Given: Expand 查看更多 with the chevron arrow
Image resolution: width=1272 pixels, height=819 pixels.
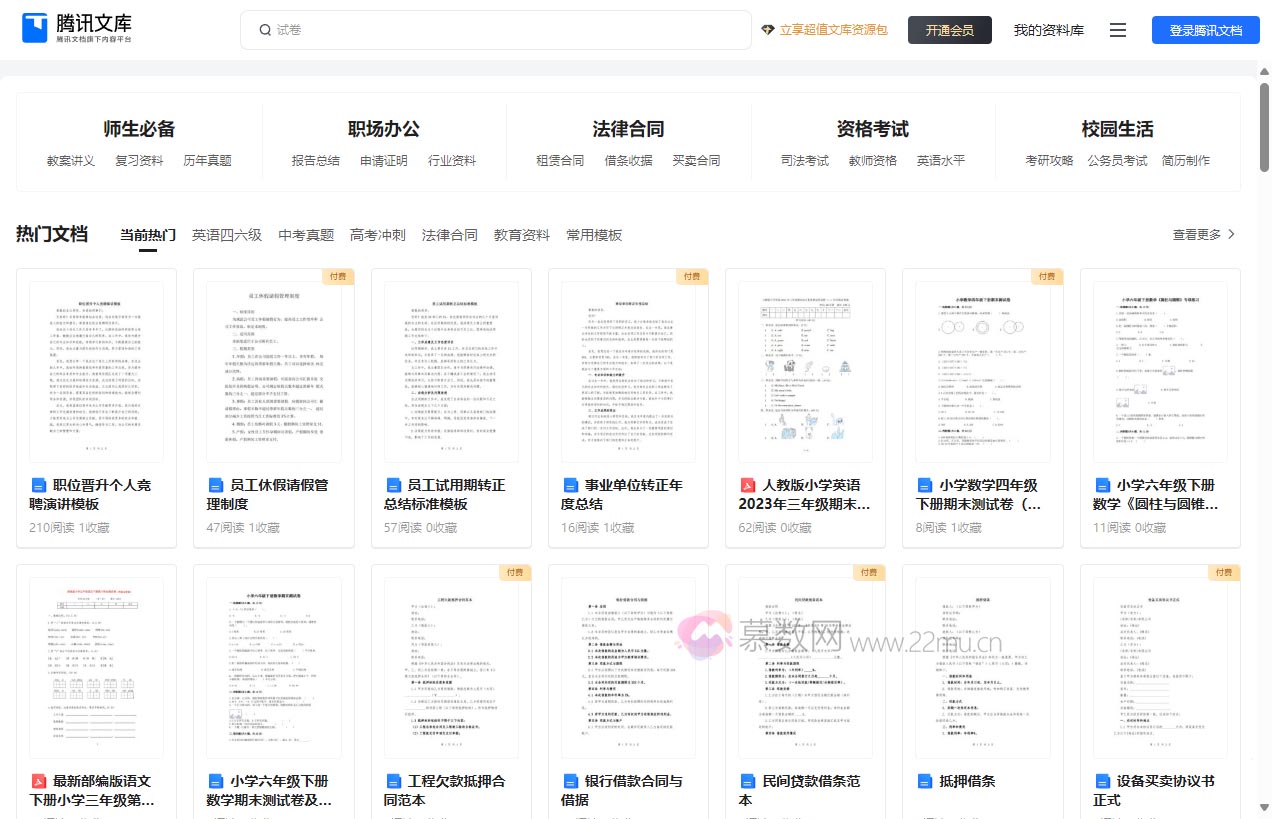Looking at the screenshot, I should (x=1204, y=235).
